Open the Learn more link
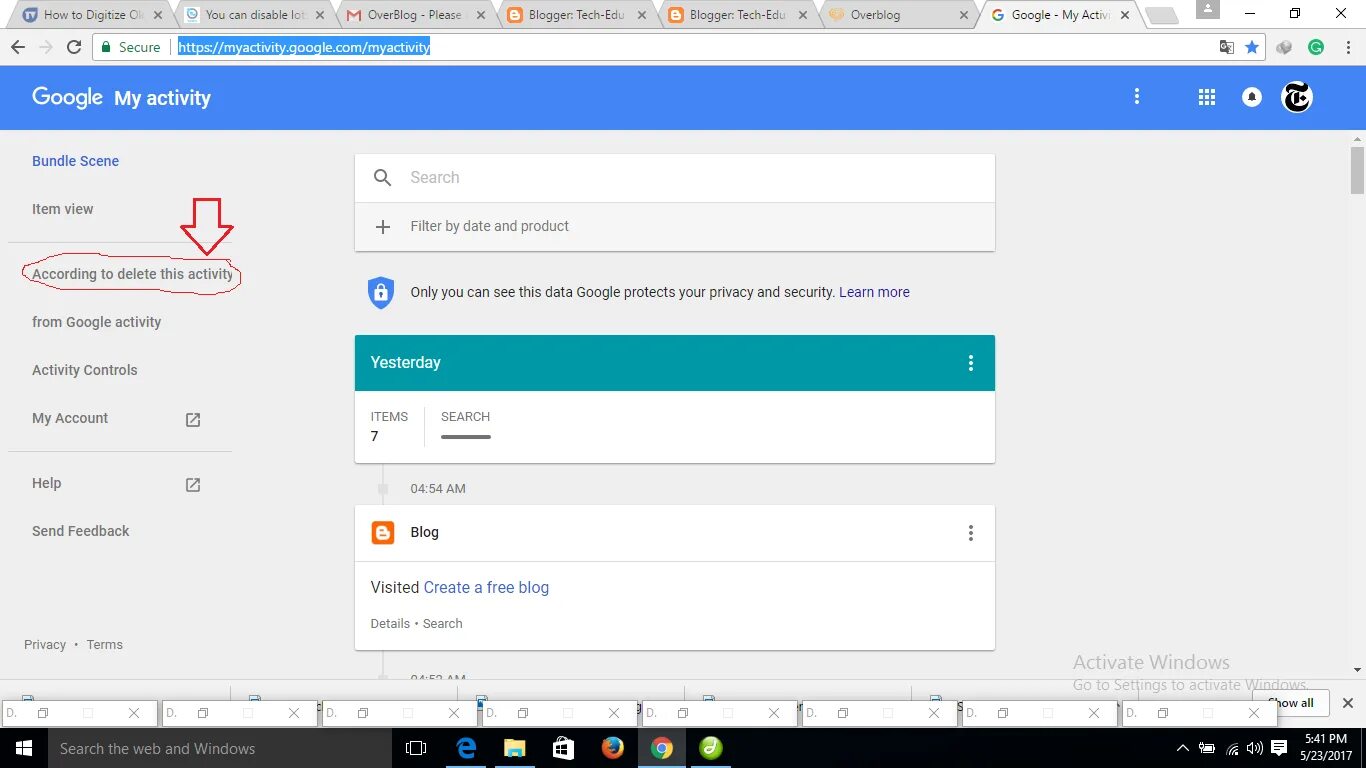The height and width of the screenshot is (768, 1366). coord(874,292)
